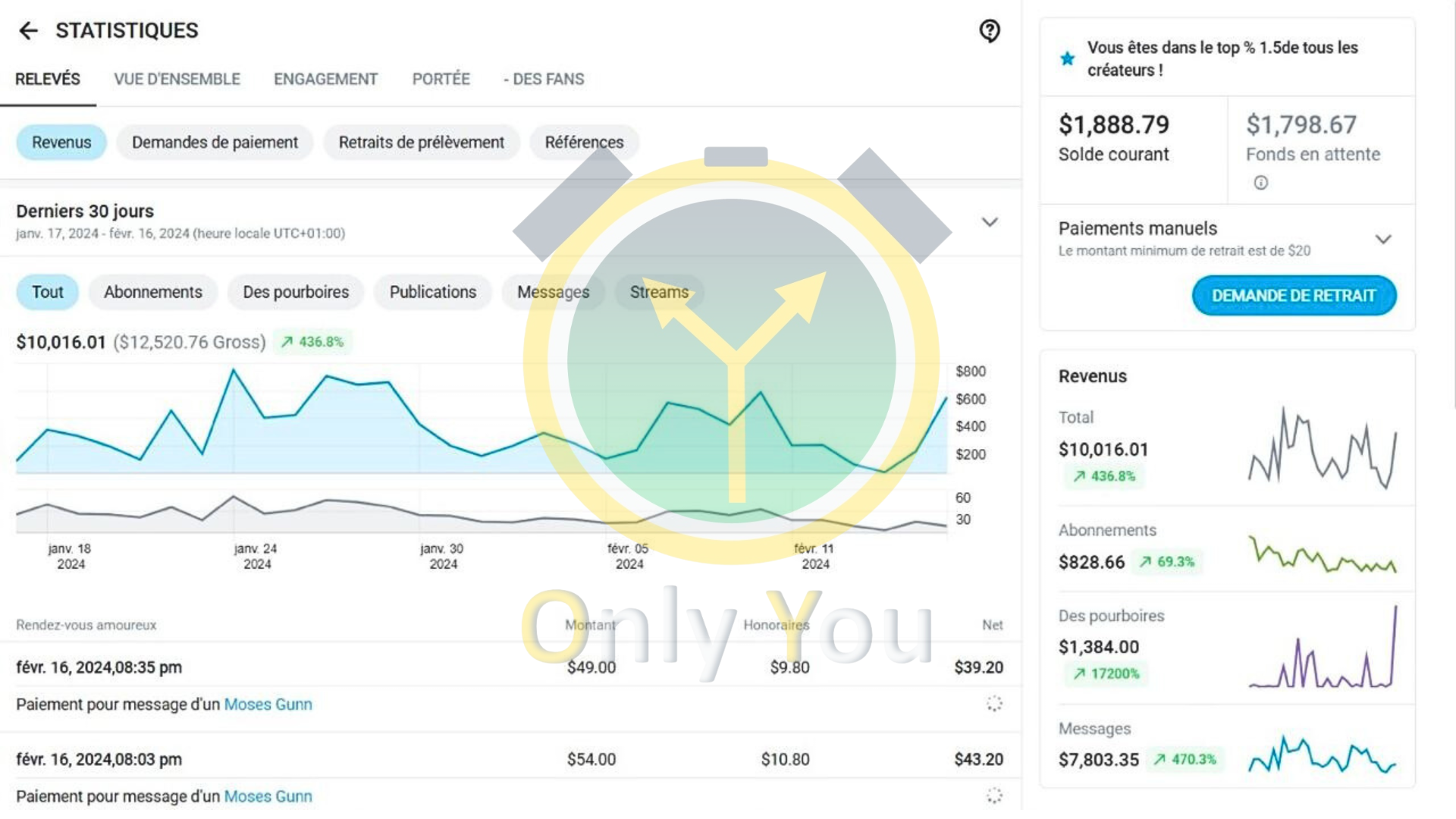Click the 17200% tips growth badge
1456x819 pixels.
point(1106,673)
